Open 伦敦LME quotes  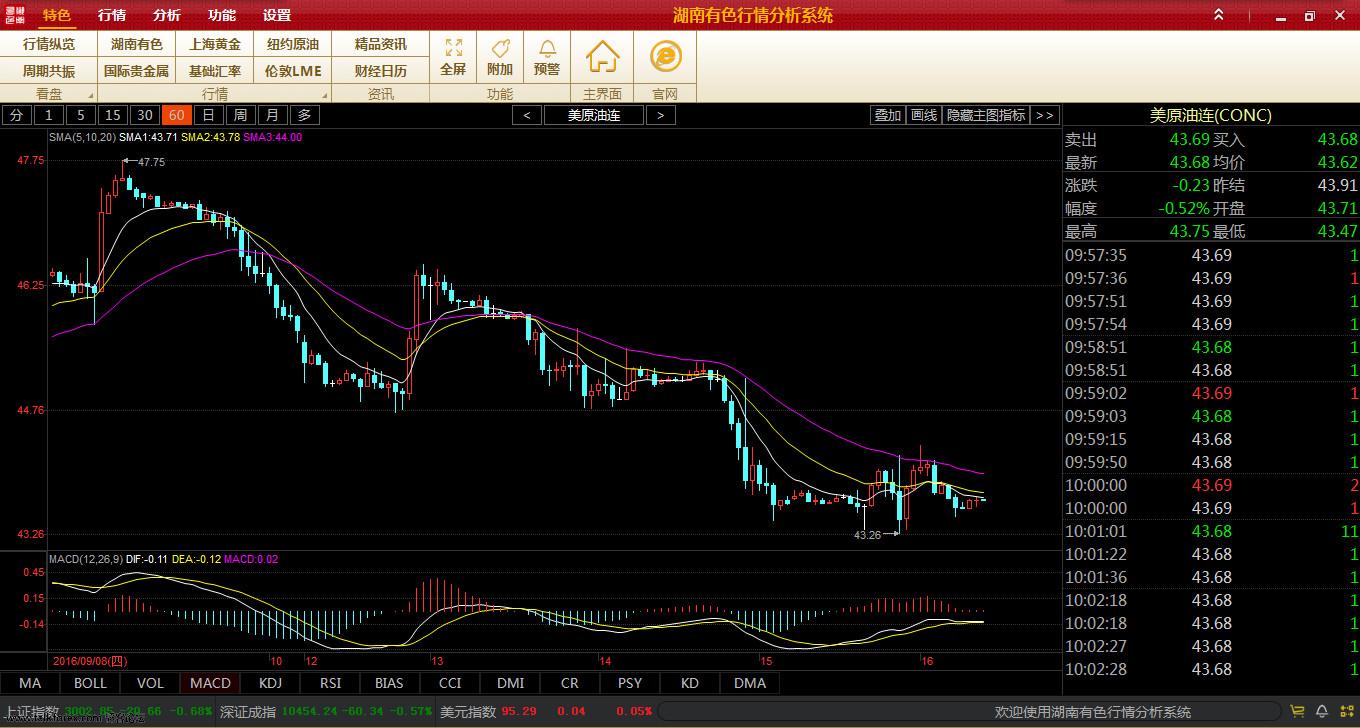[293, 71]
